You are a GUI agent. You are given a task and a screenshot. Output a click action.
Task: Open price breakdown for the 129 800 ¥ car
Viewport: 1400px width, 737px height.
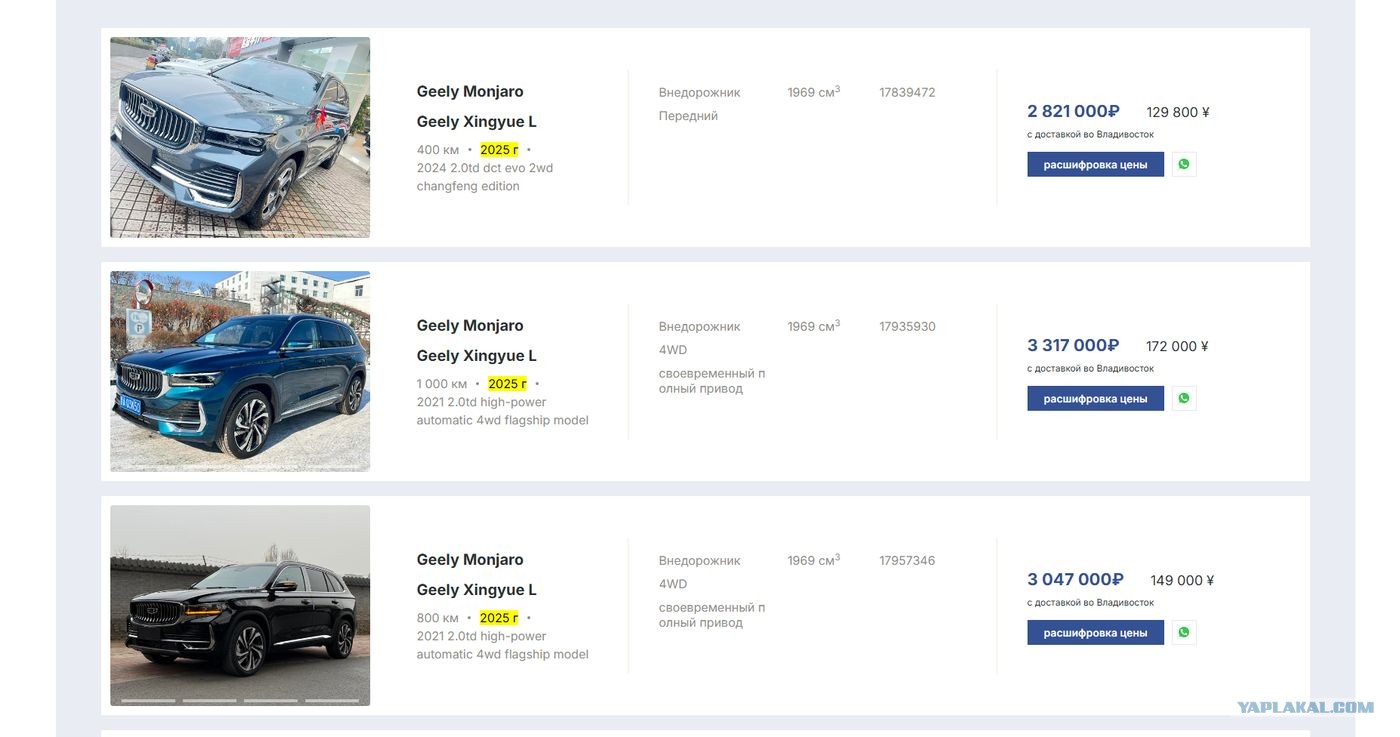coord(1095,164)
